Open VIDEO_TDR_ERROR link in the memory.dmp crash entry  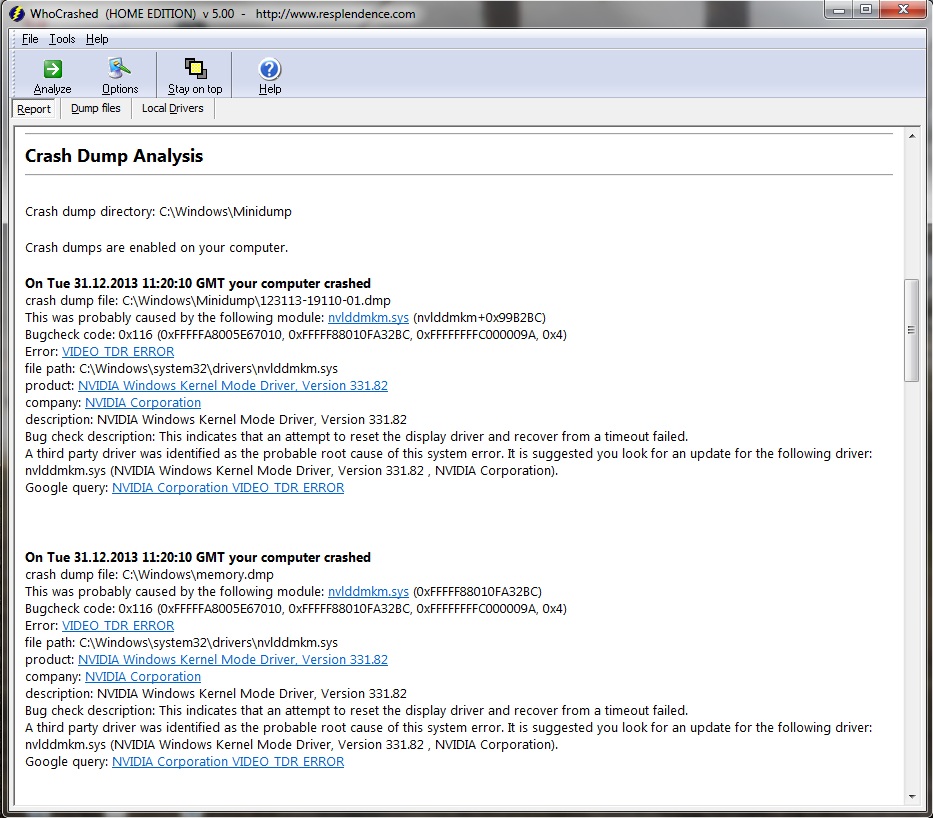click(118, 626)
